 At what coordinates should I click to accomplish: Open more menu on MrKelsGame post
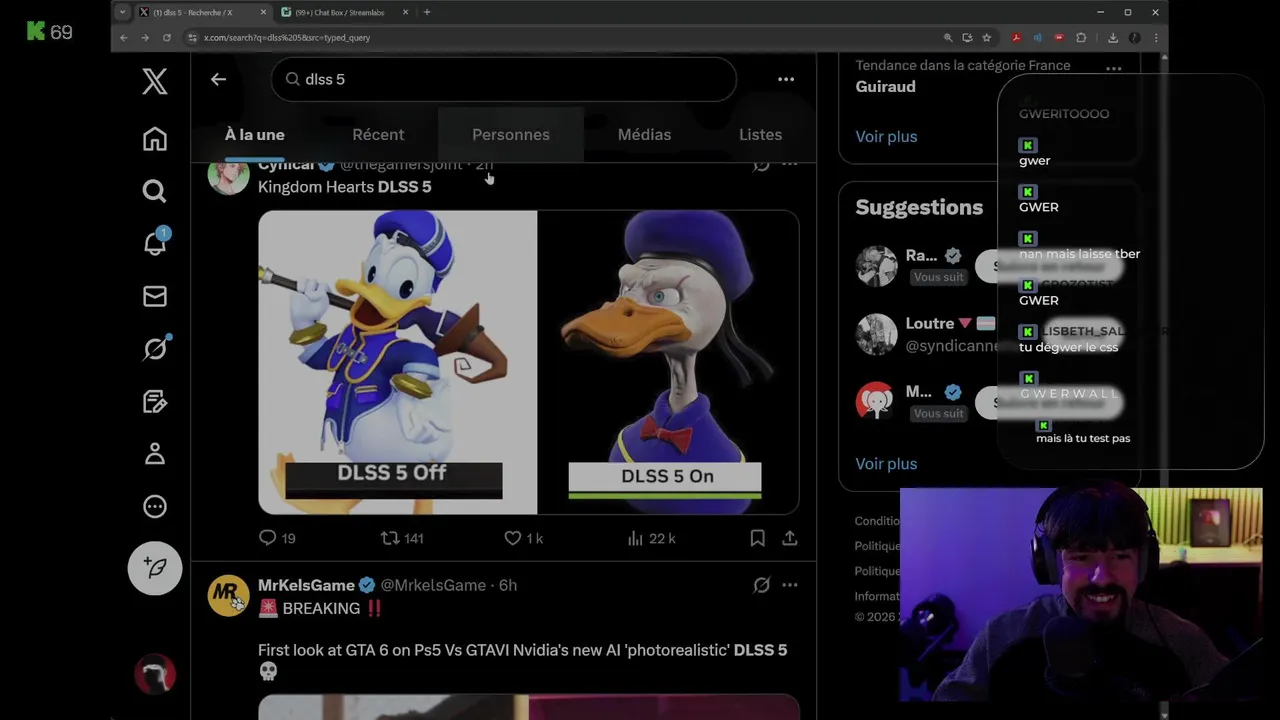coord(789,585)
